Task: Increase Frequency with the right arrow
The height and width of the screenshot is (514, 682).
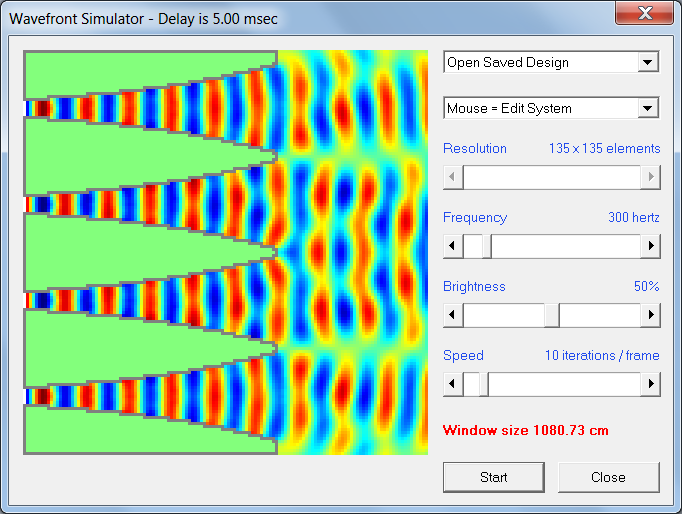Action: [650, 246]
